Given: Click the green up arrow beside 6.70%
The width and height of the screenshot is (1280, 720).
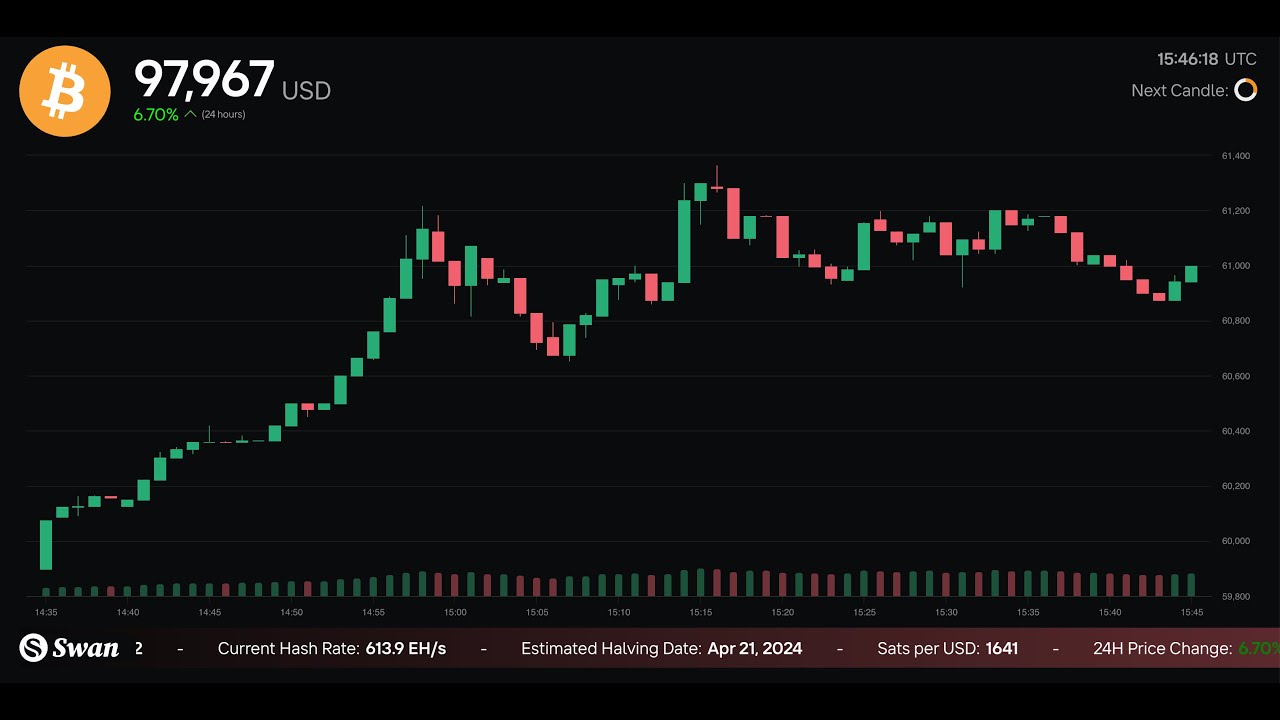Looking at the screenshot, I should pos(190,114).
